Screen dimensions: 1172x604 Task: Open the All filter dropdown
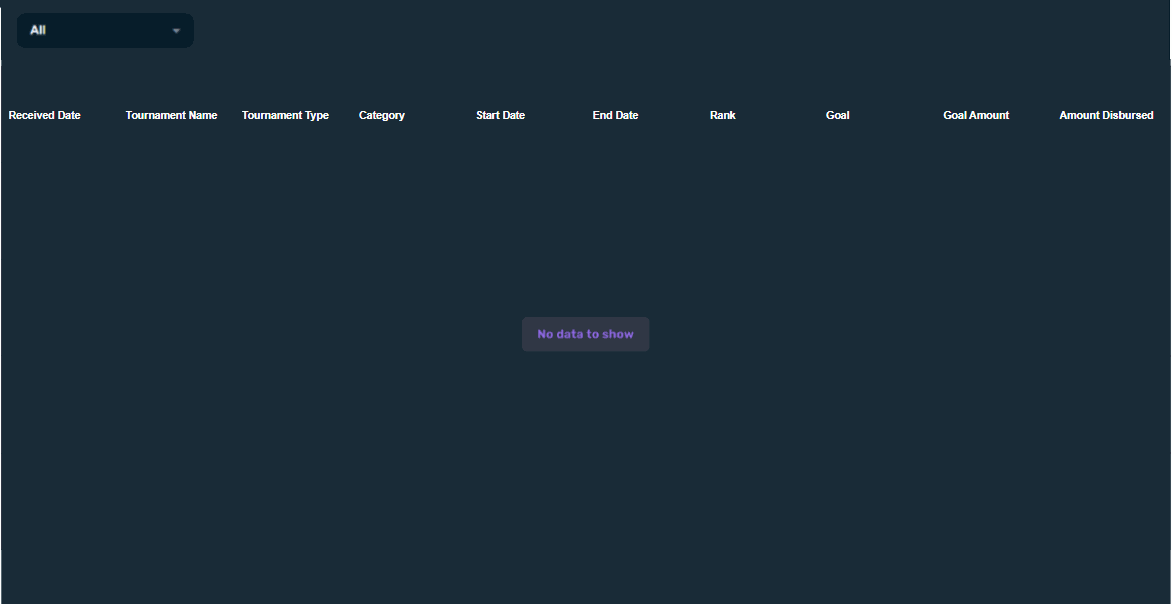105,31
